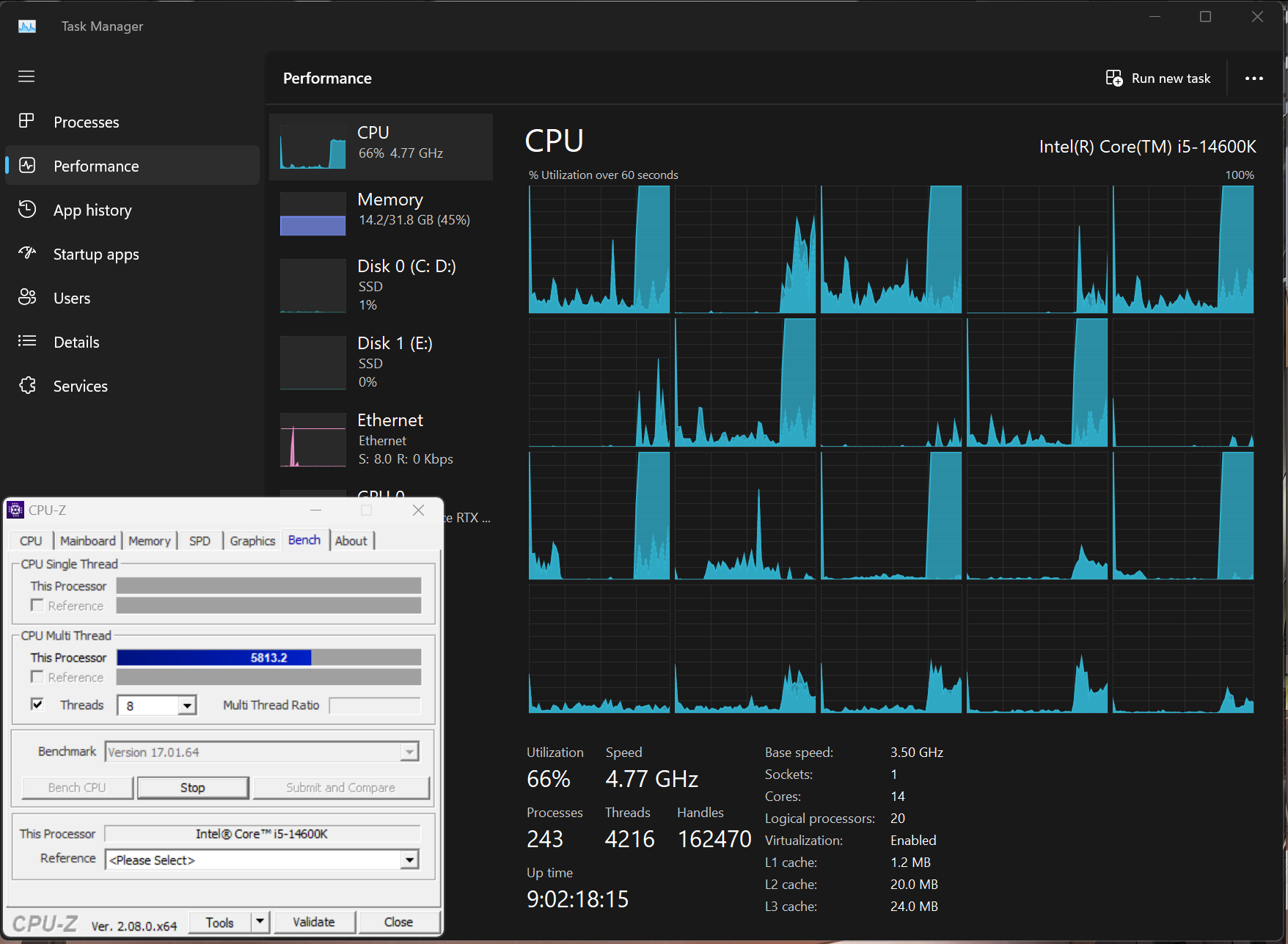Click the Task Manager app icon

27,26
